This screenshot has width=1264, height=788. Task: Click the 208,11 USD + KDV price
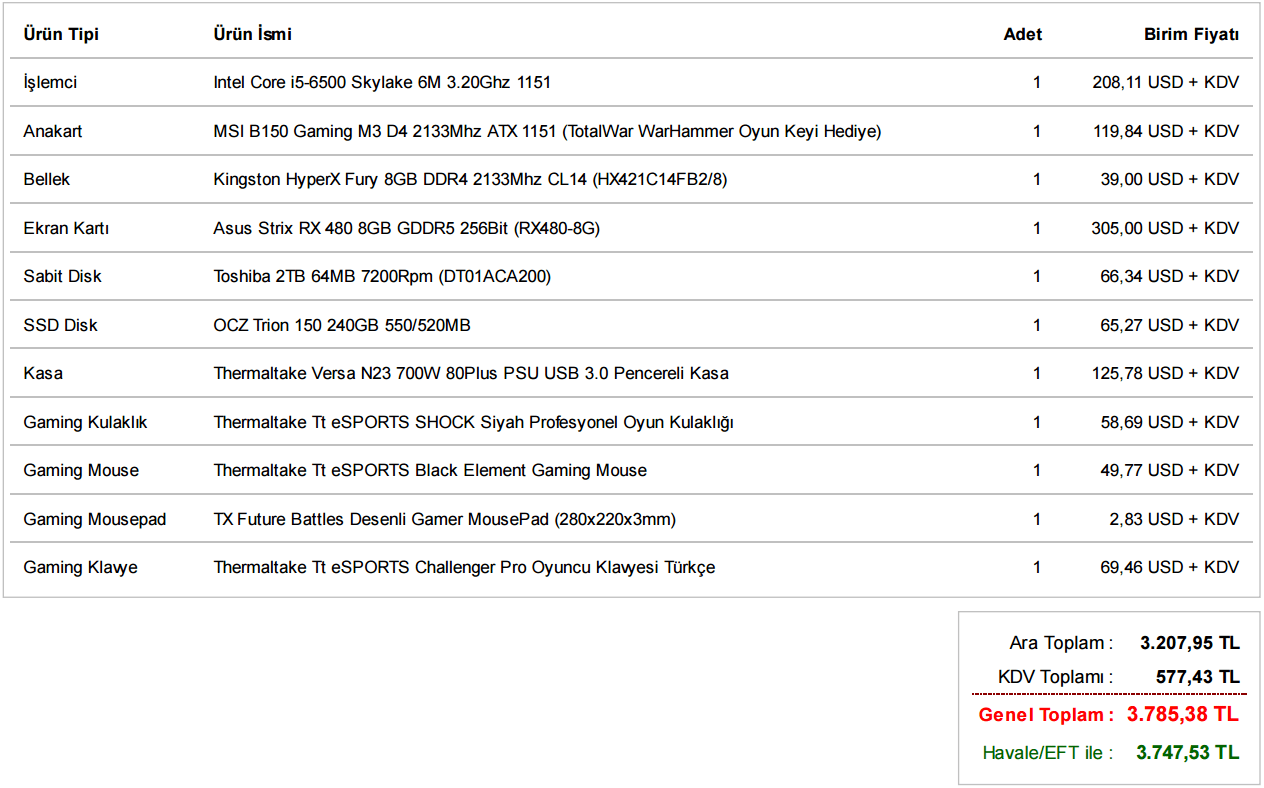[1165, 82]
